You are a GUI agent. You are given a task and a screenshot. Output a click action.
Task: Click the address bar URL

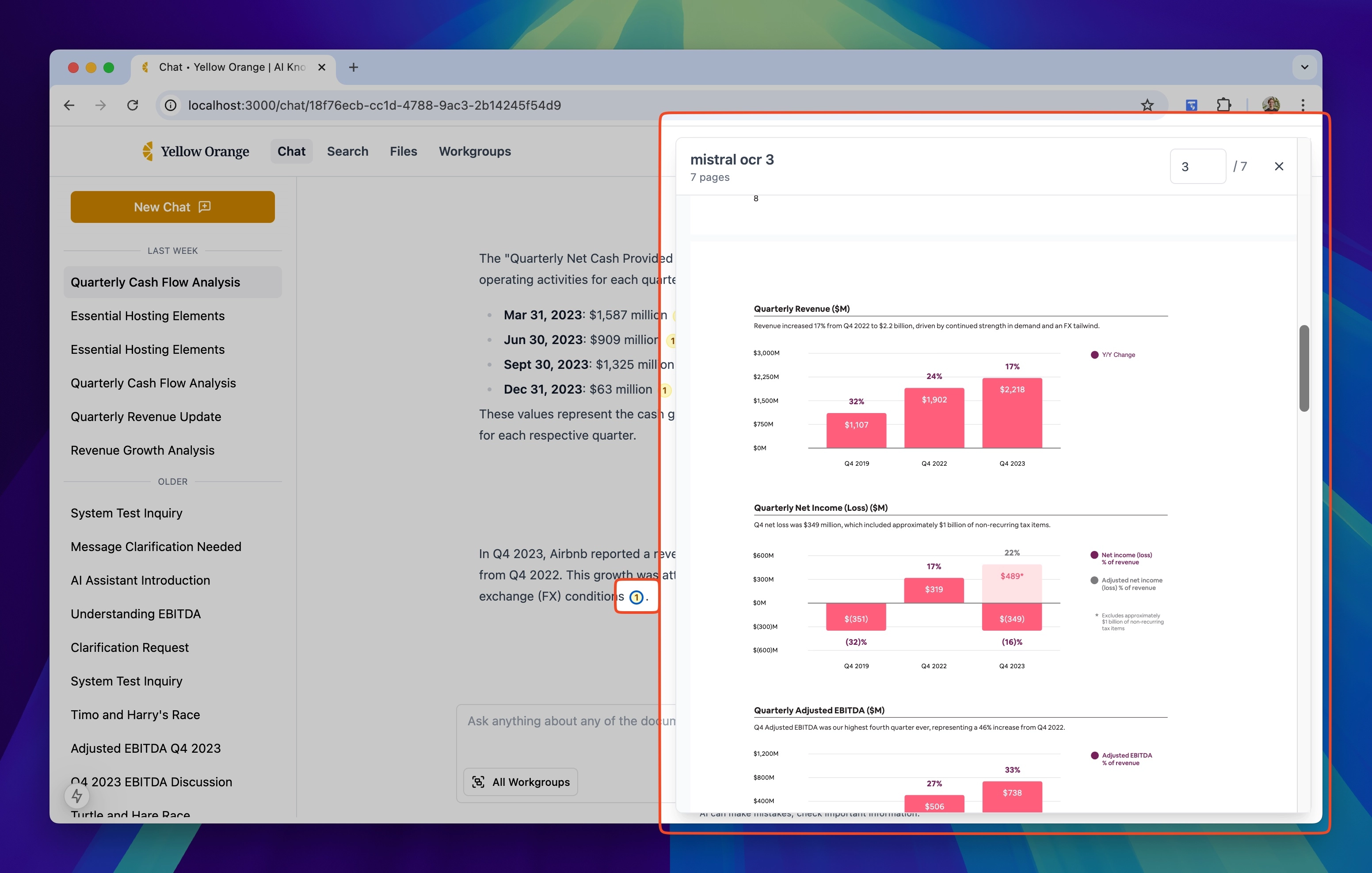(374, 105)
